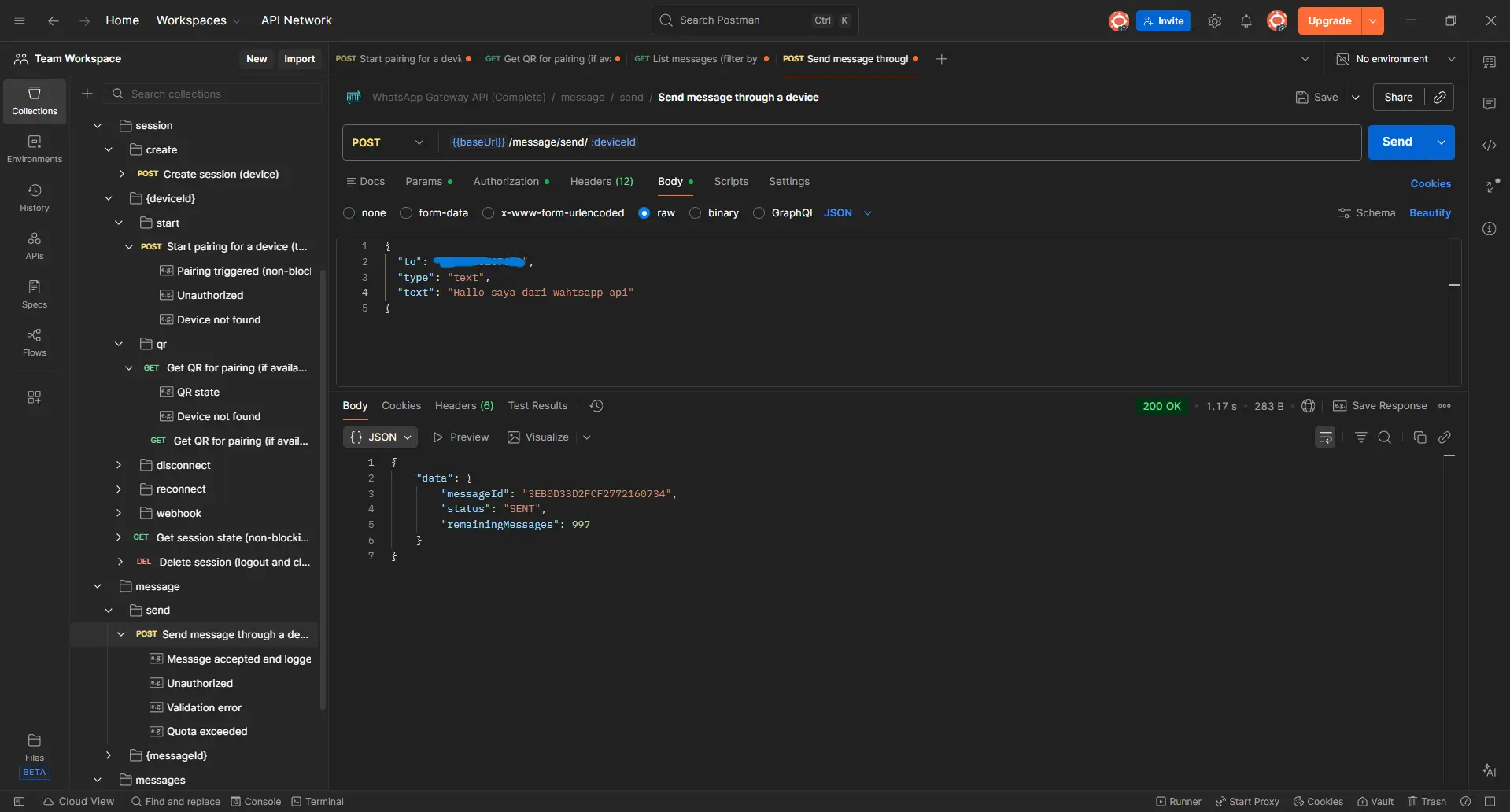Open response history clock icon
The image size is (1510, 812).
596,406
